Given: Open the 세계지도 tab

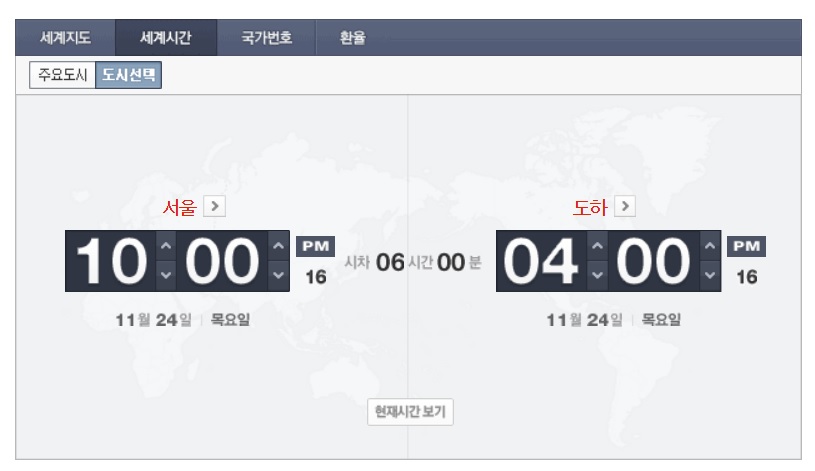Looking at the screenshot, I should (x=65, y=37).
